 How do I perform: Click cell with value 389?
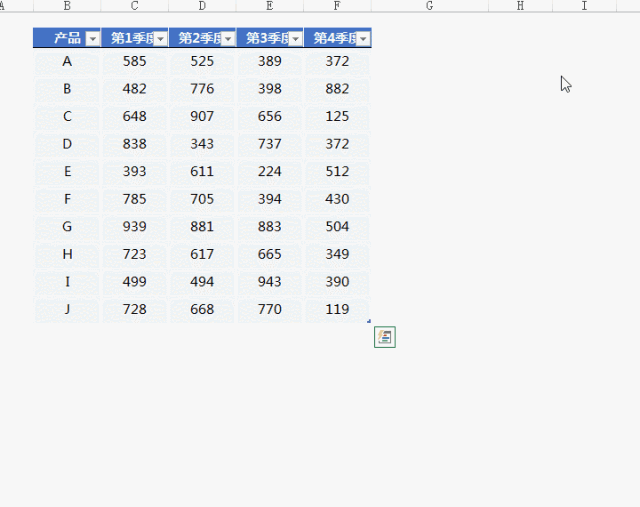tap(269, 62)
